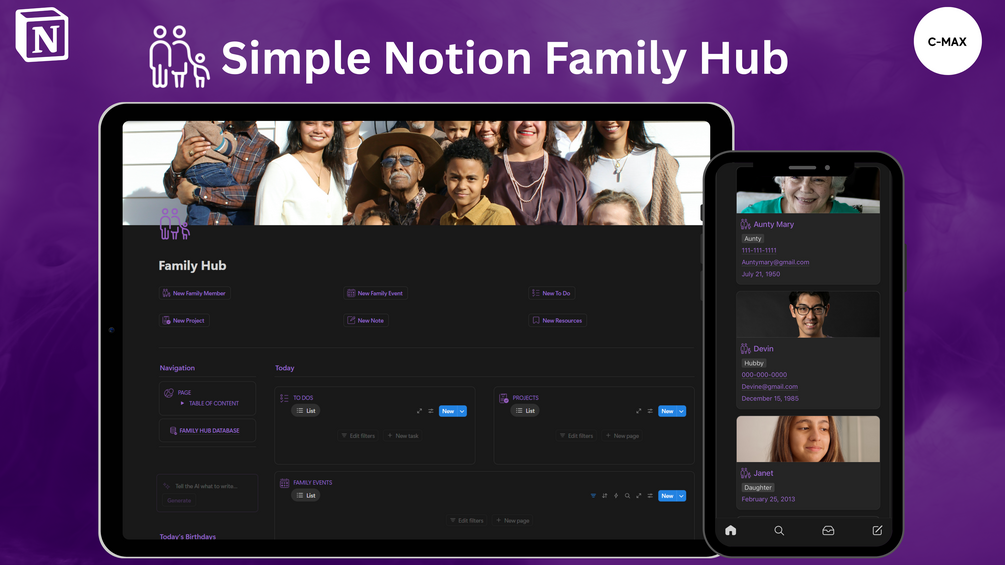Open the PROJECTS New dropdown arrow
The image size is (1005, 565).
point(681,411)
